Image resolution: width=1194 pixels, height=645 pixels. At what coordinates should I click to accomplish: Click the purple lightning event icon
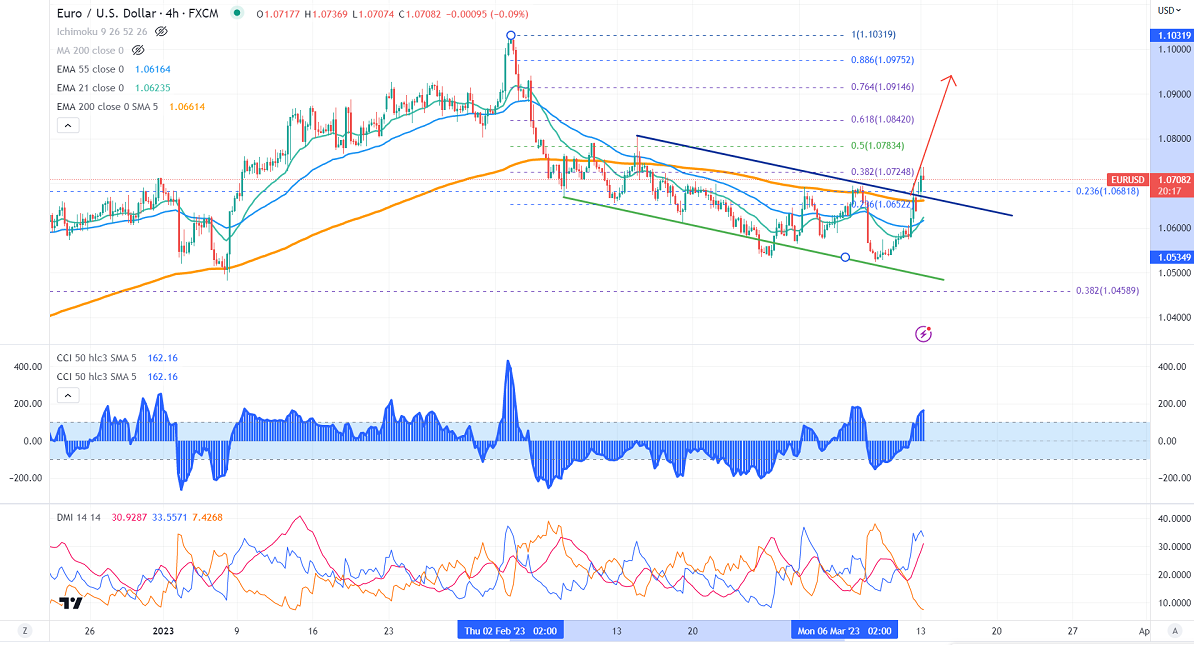[x=923, y=333]
